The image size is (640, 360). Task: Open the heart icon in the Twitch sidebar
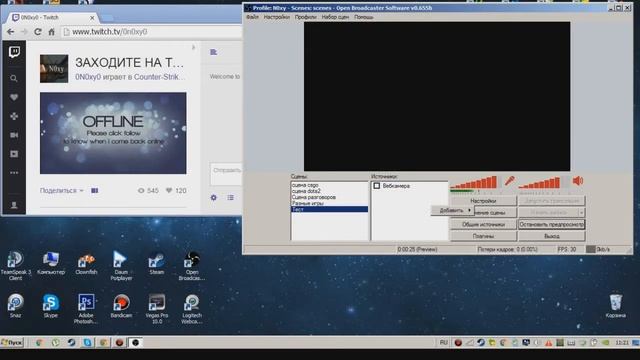point(14,97)
